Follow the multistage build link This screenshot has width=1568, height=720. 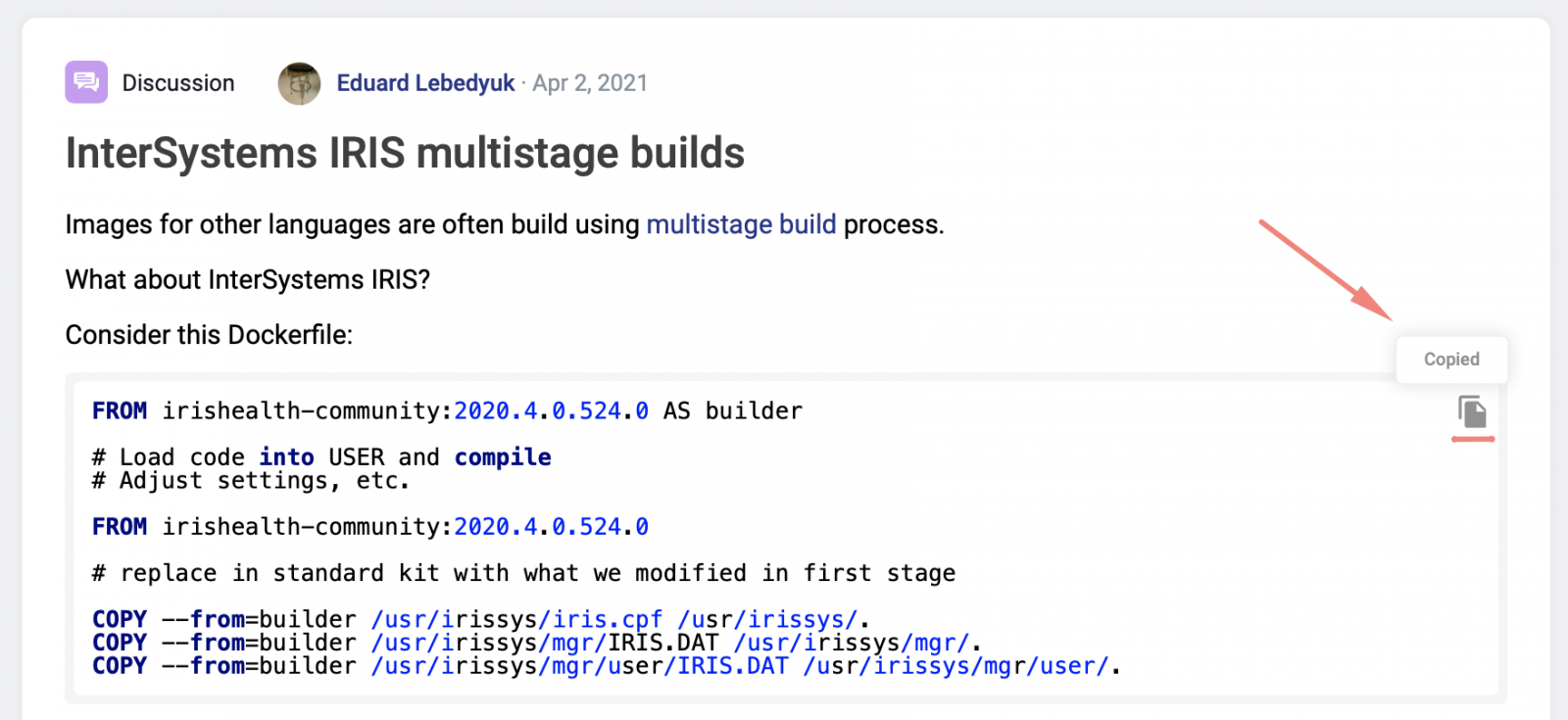[741, 224]
